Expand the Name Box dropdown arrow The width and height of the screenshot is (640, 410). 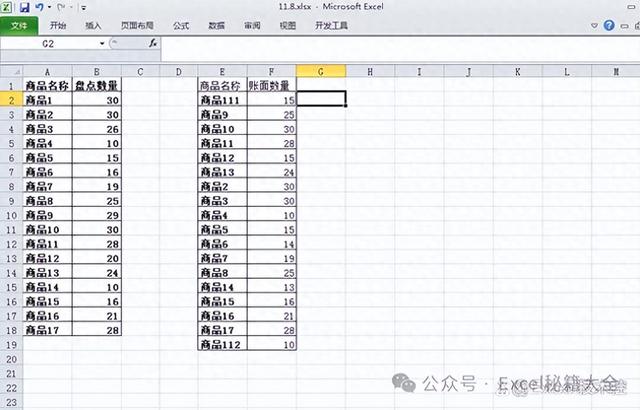point(102,44)
